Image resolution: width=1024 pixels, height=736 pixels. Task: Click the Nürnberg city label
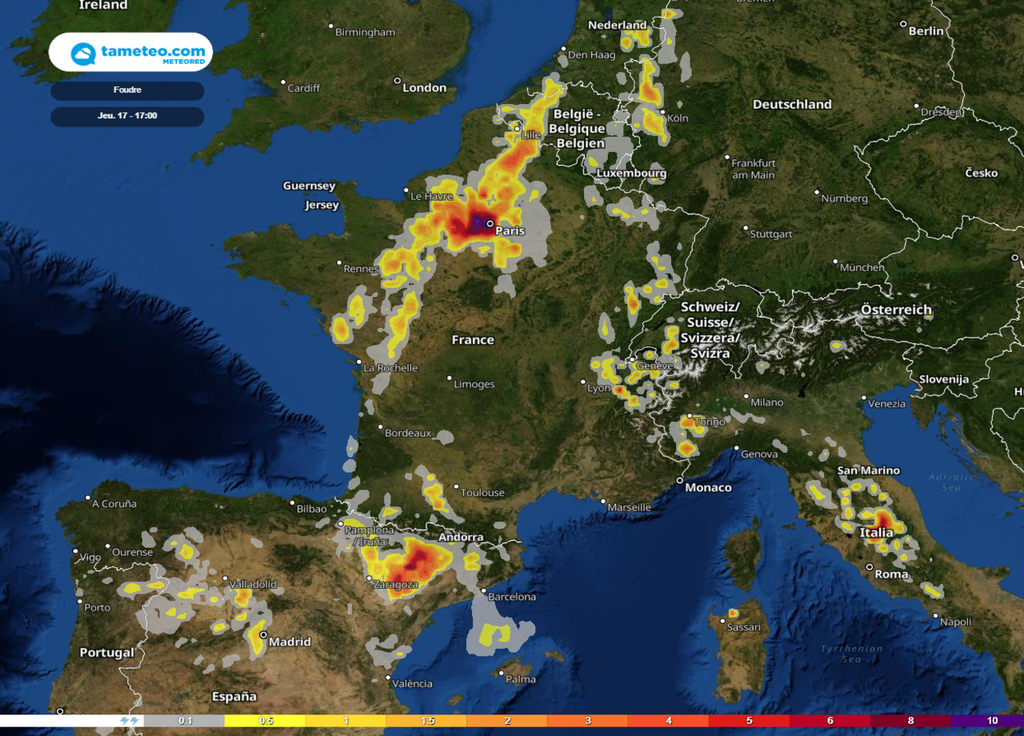pyautogui.click(x=844, y=199)
